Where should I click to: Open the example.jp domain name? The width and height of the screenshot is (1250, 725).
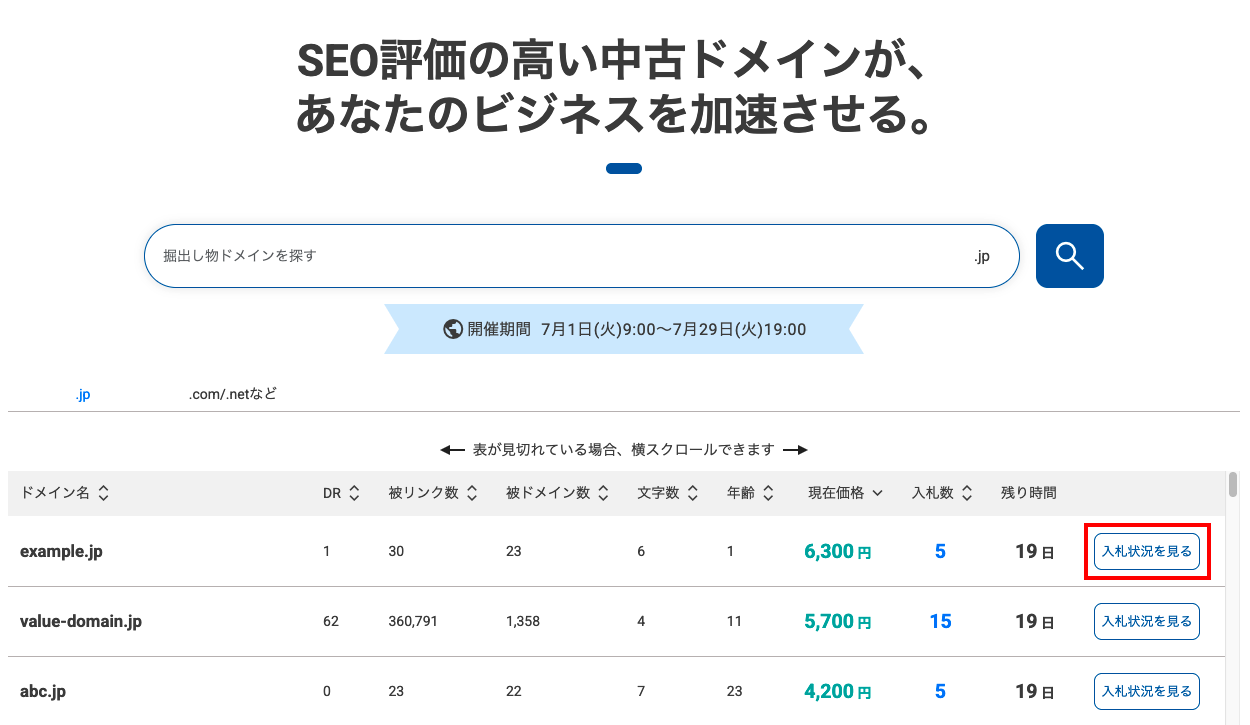click(x=61, y=551)
